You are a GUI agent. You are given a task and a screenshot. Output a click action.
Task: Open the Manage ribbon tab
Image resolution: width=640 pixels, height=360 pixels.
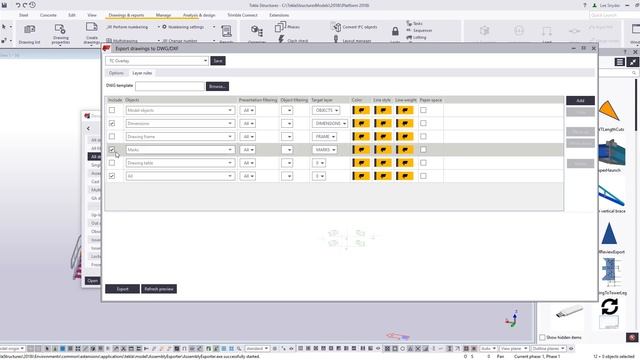(163, 15)
